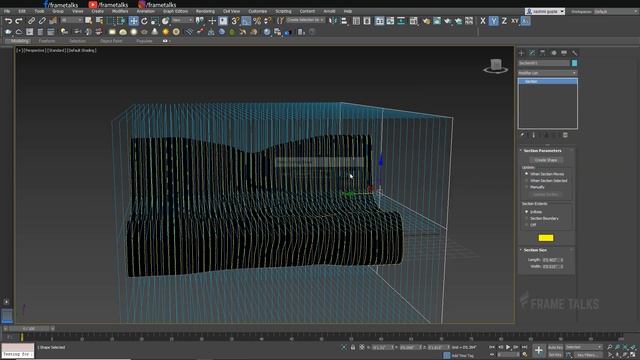Screen dimensions: 640x360
Task: Open the Modifiers menu
Action: coord(120,11)
